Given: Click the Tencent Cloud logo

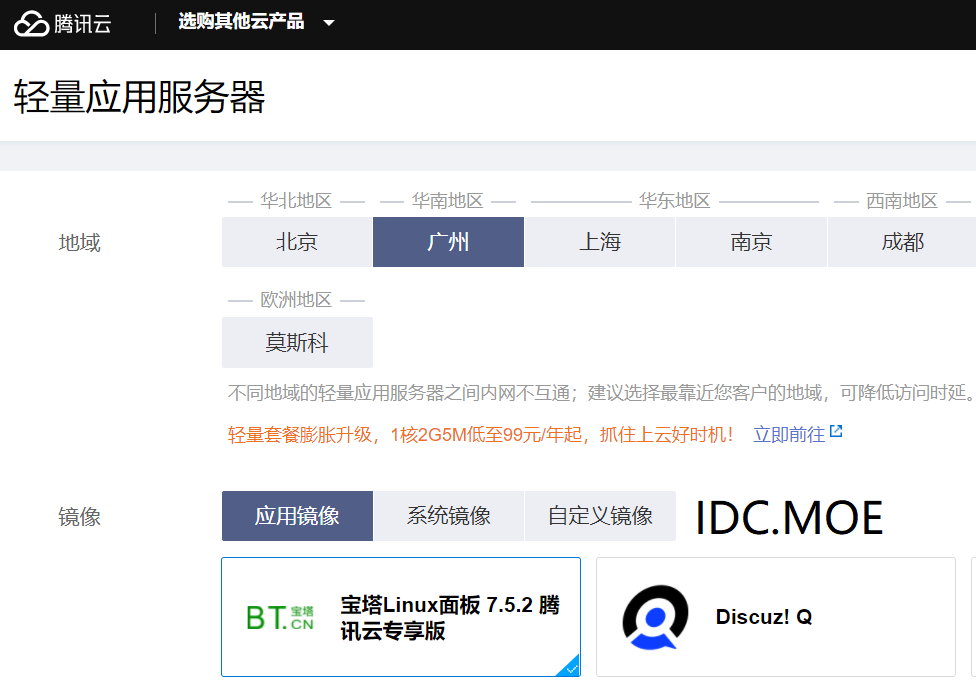Looking at the screenshot, I should coord(62,24).
